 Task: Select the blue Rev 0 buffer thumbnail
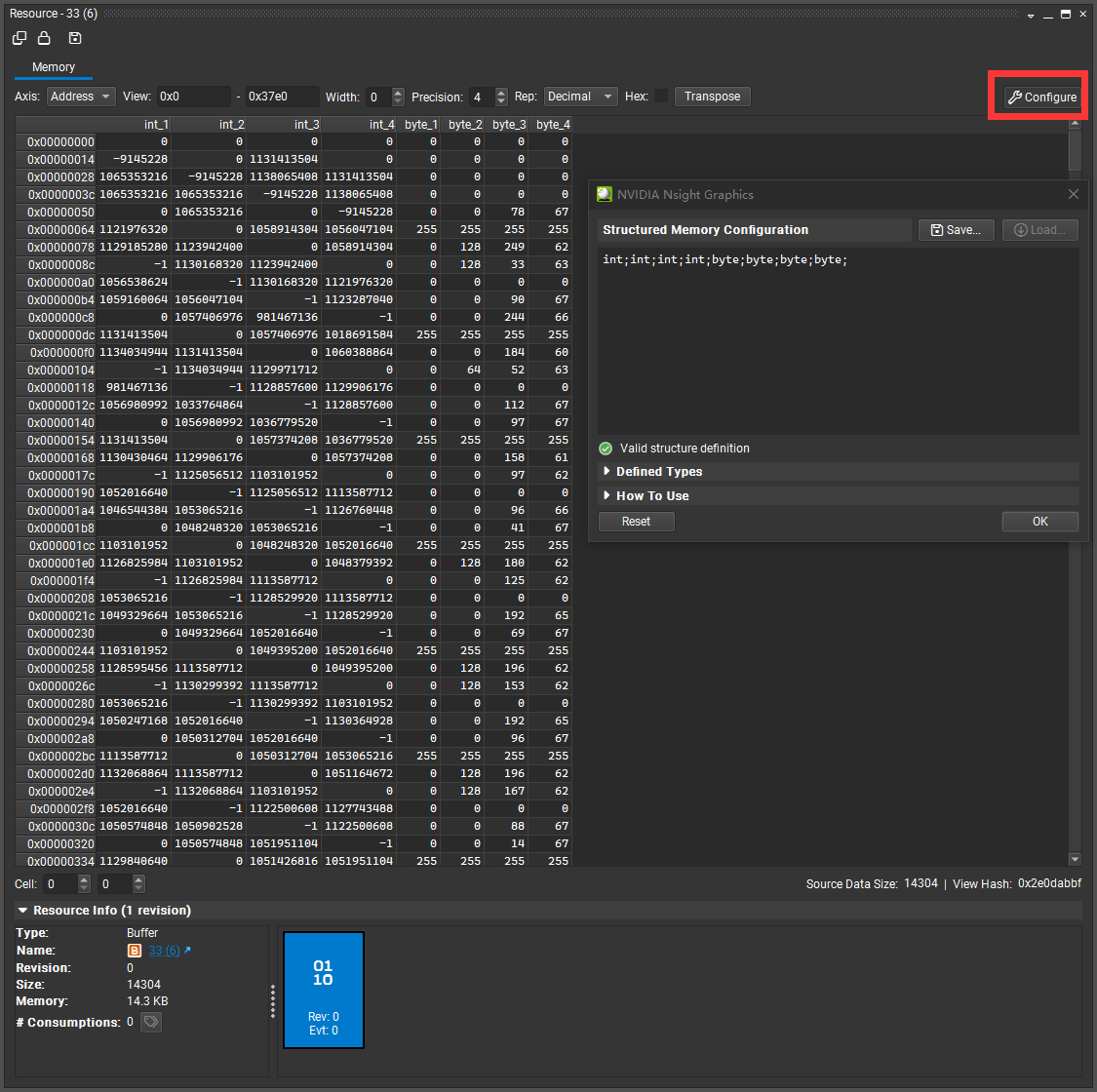point(324,990)
